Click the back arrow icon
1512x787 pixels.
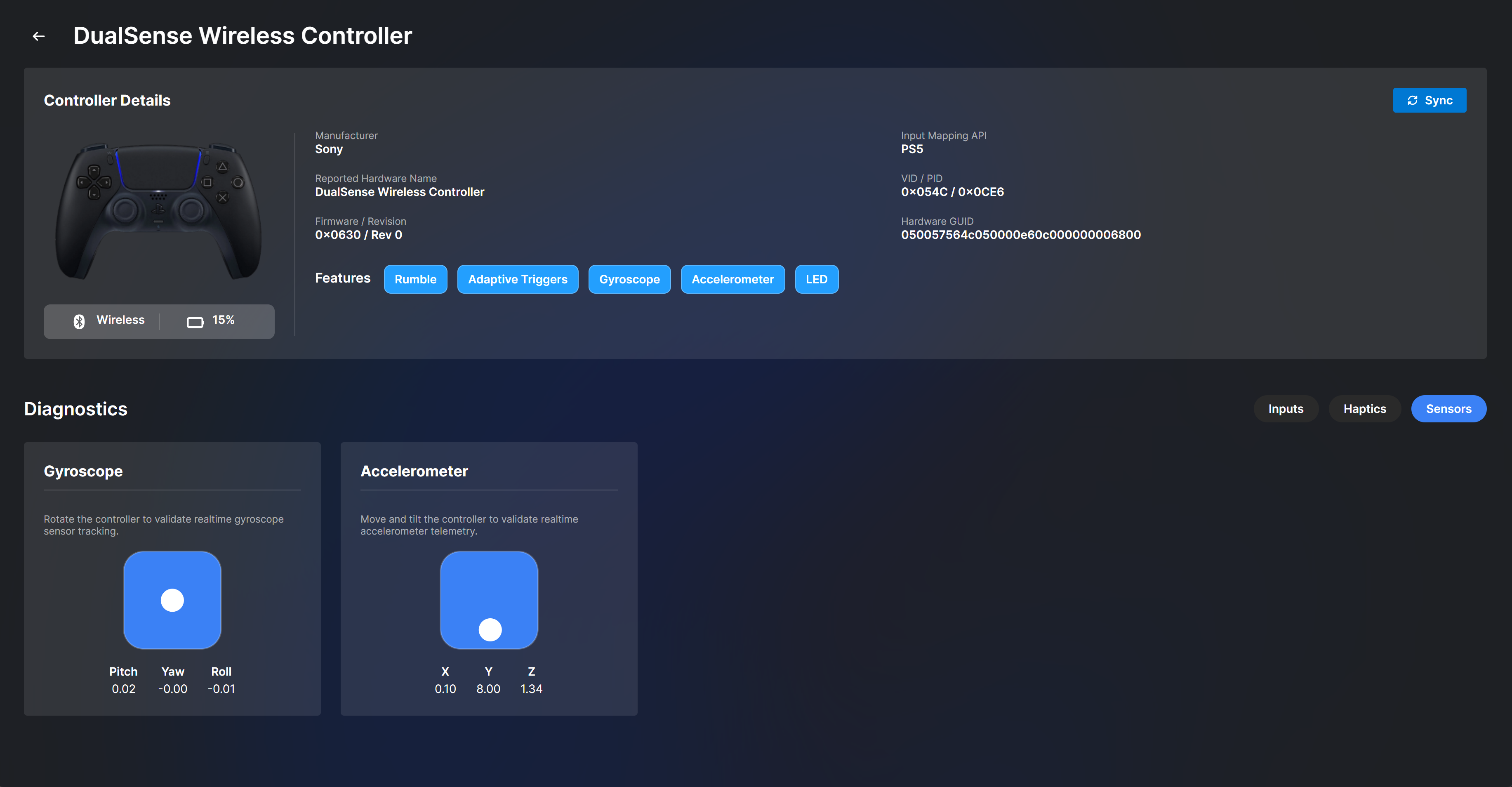39,36
